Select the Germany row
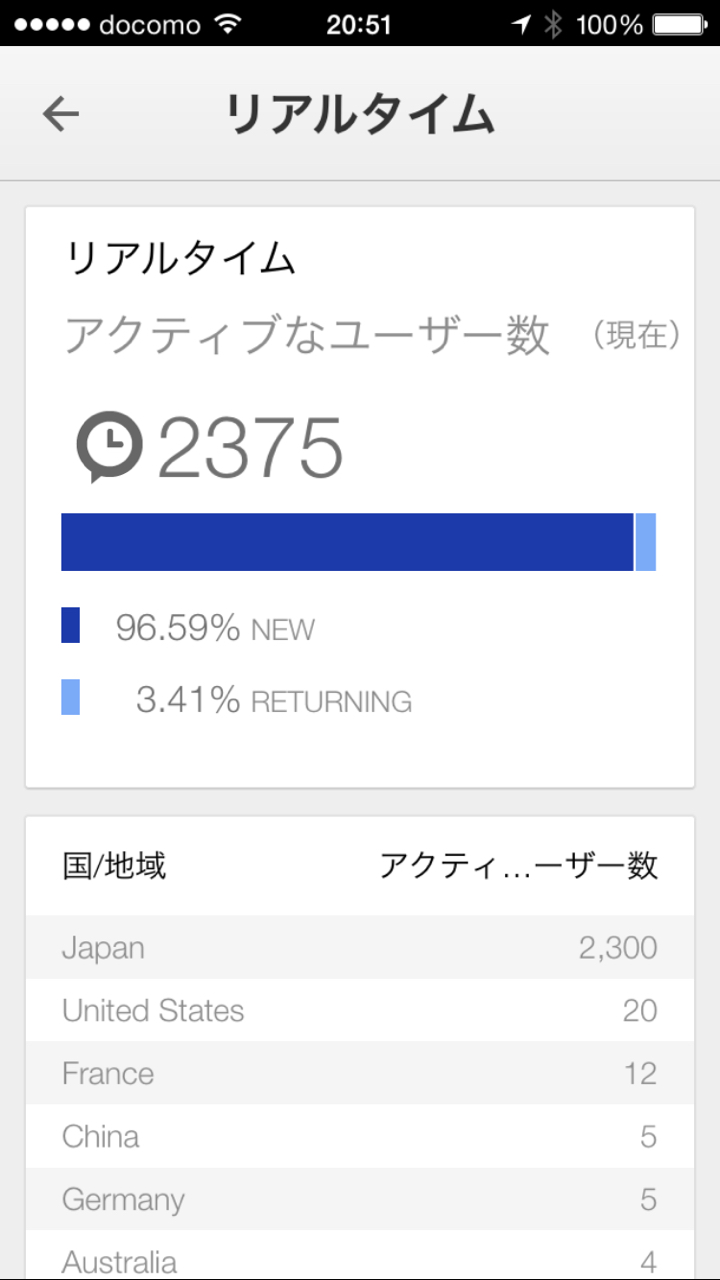The image size is (720, 1280). click(360, 1199)
